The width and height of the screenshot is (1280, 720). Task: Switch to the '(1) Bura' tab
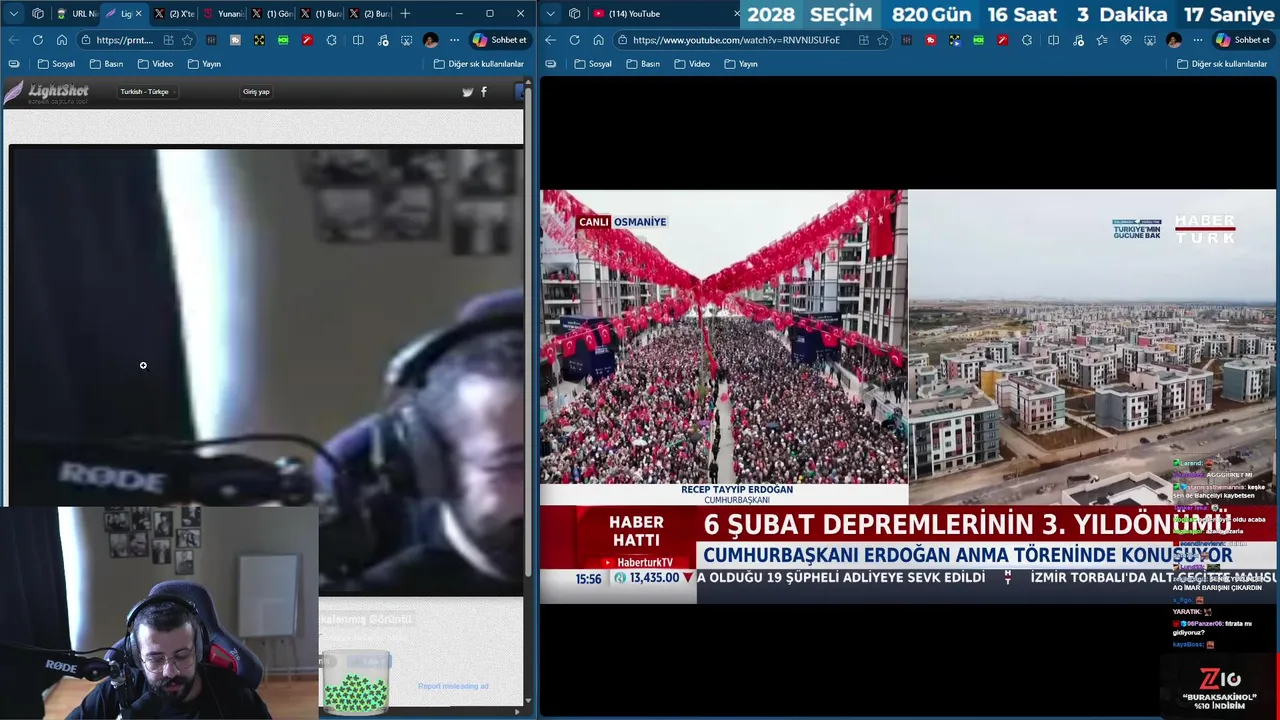coord(320,14)
